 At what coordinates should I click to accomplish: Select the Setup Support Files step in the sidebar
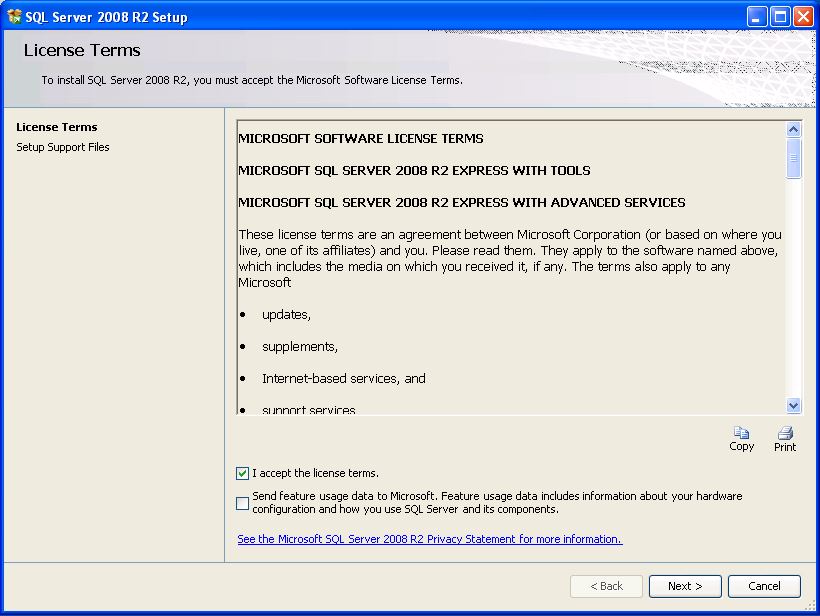[x=63, y=147]
